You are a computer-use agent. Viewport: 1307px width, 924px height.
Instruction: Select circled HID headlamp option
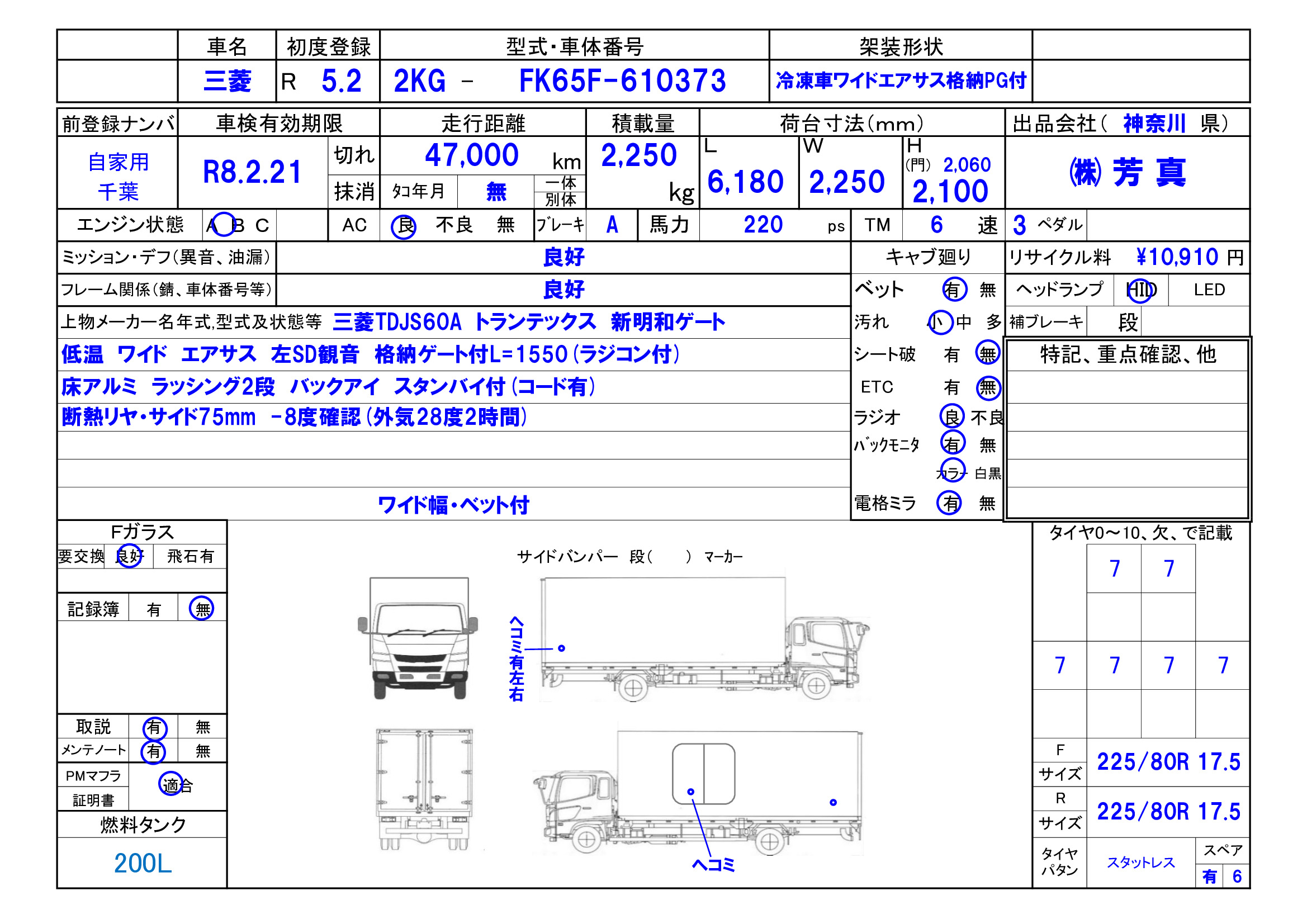(1141, 290)
